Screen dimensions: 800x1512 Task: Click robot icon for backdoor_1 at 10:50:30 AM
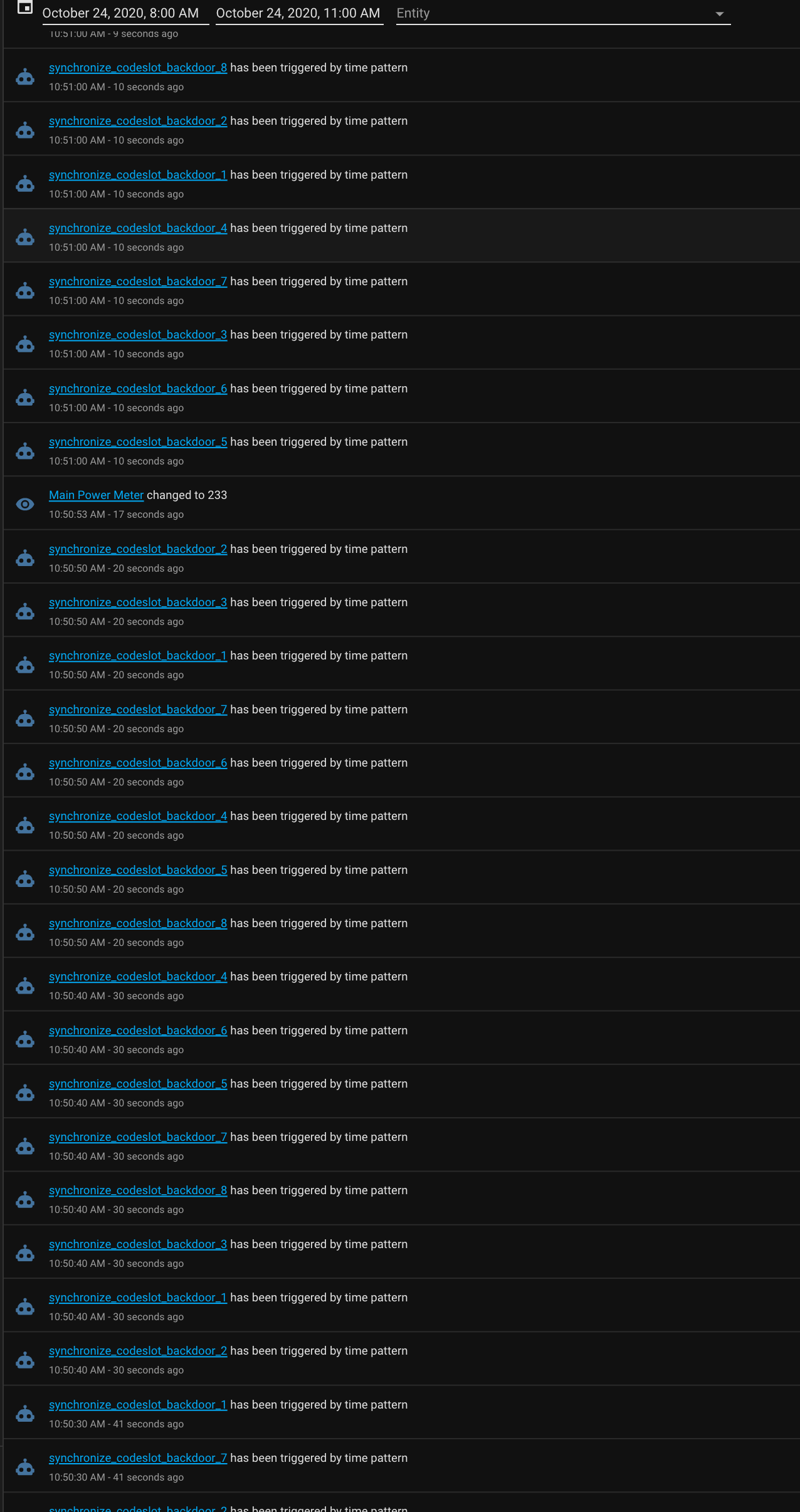click(x=25, y=1414)
